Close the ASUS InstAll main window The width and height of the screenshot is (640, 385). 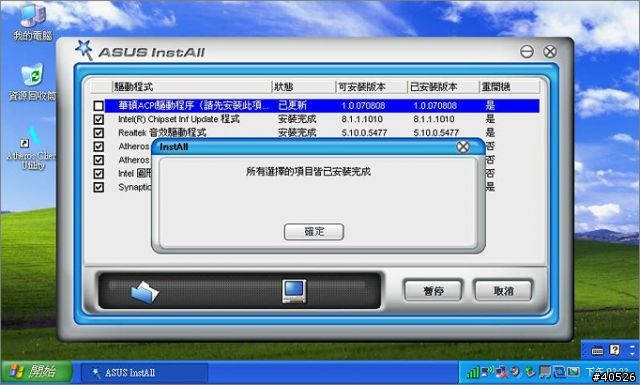[550, 51]
